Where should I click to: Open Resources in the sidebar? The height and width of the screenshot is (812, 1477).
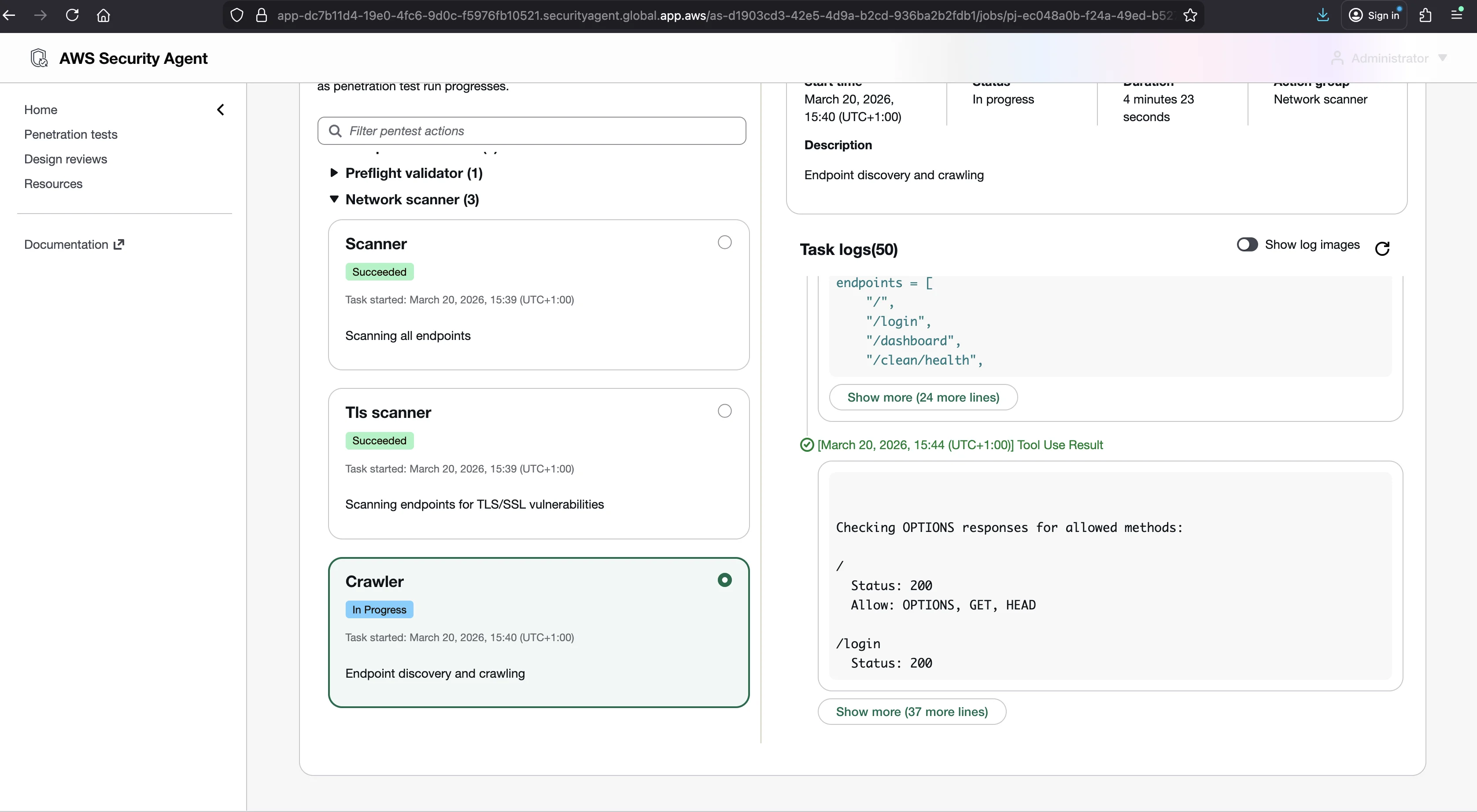pyautogui.click(x=53, y=184)
